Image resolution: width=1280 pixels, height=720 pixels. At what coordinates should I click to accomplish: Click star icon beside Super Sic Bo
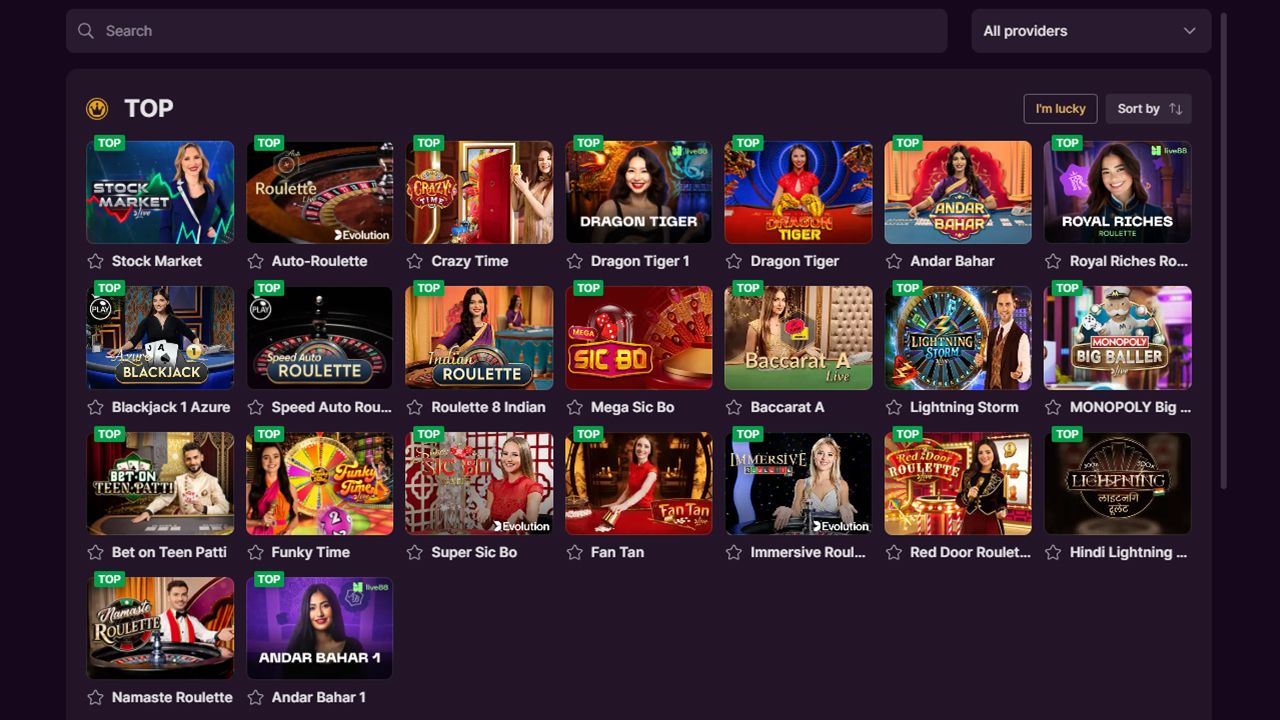415,552
